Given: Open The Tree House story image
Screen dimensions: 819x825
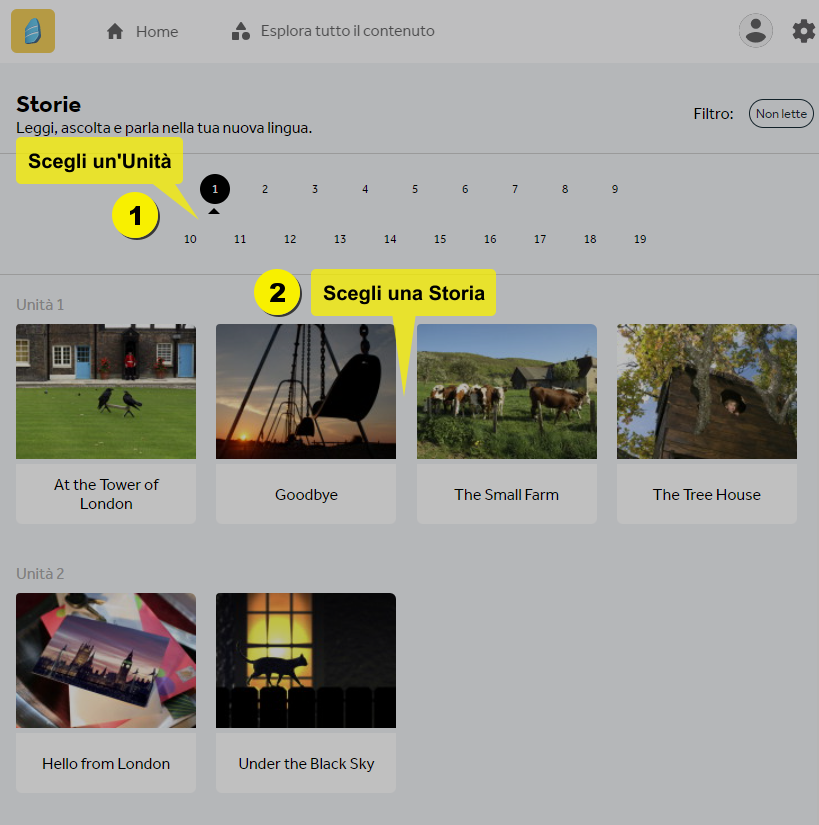Looking at the screenshot, I should click(x=706, y=391).
